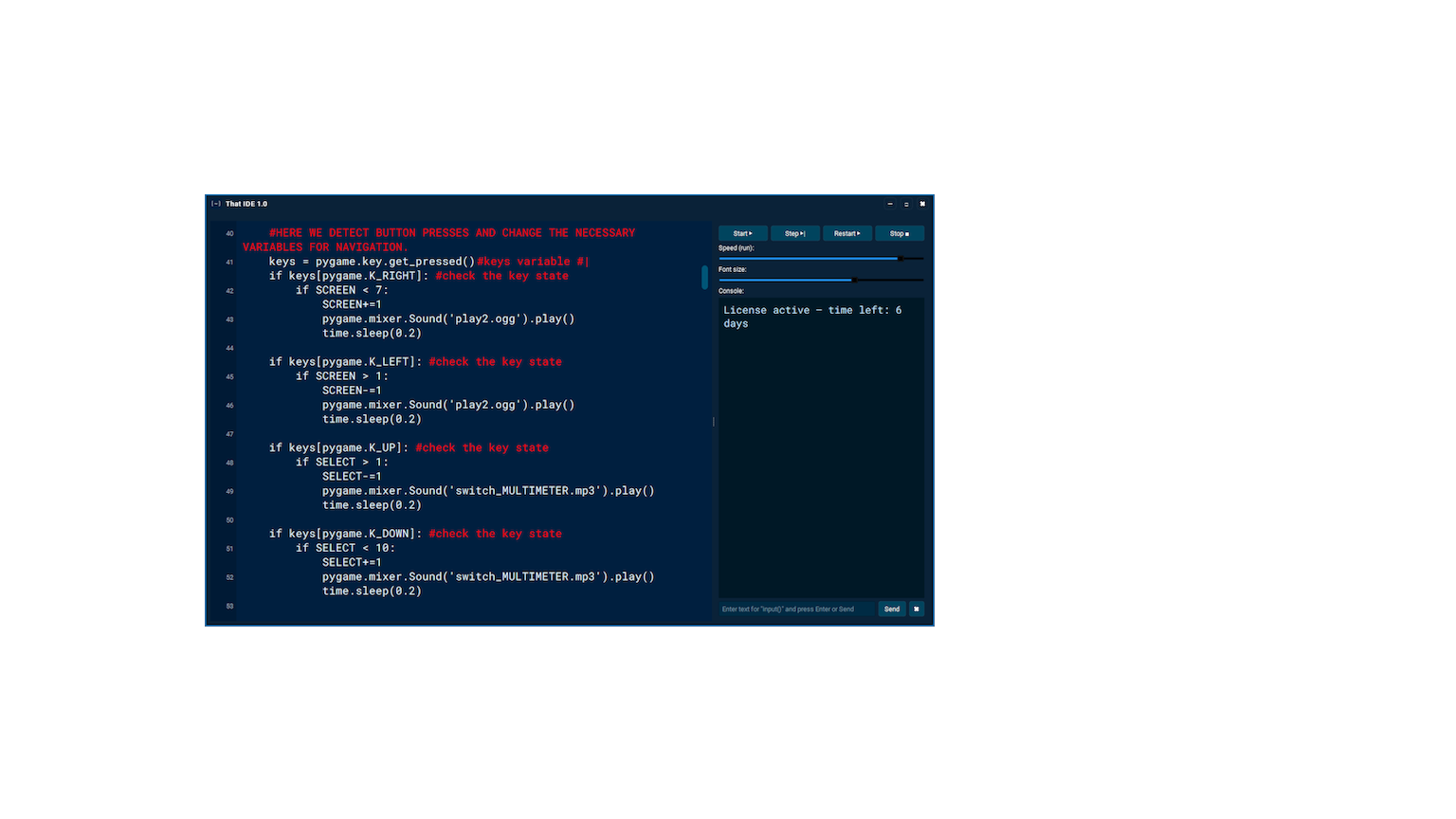Click line number 47 in the gutter
This screenshot has width=1456, height=819.
229,434
